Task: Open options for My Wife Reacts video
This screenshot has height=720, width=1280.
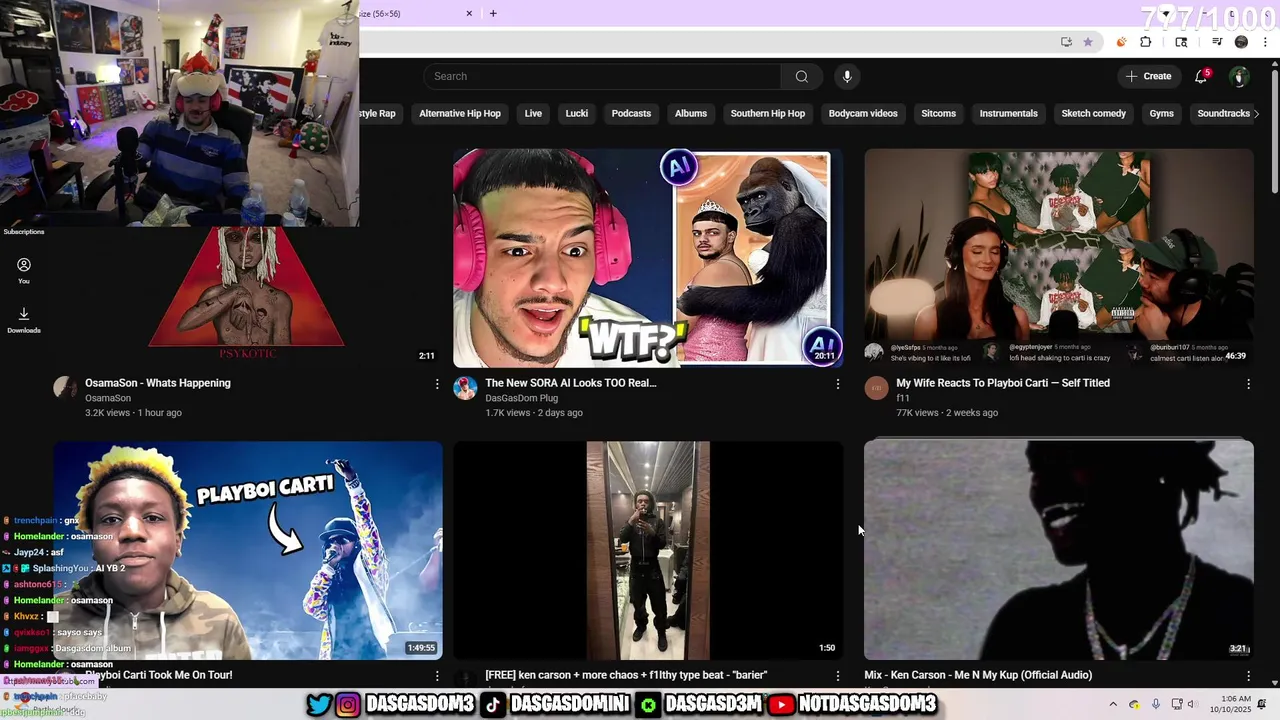Action: tap(1248, 384)
